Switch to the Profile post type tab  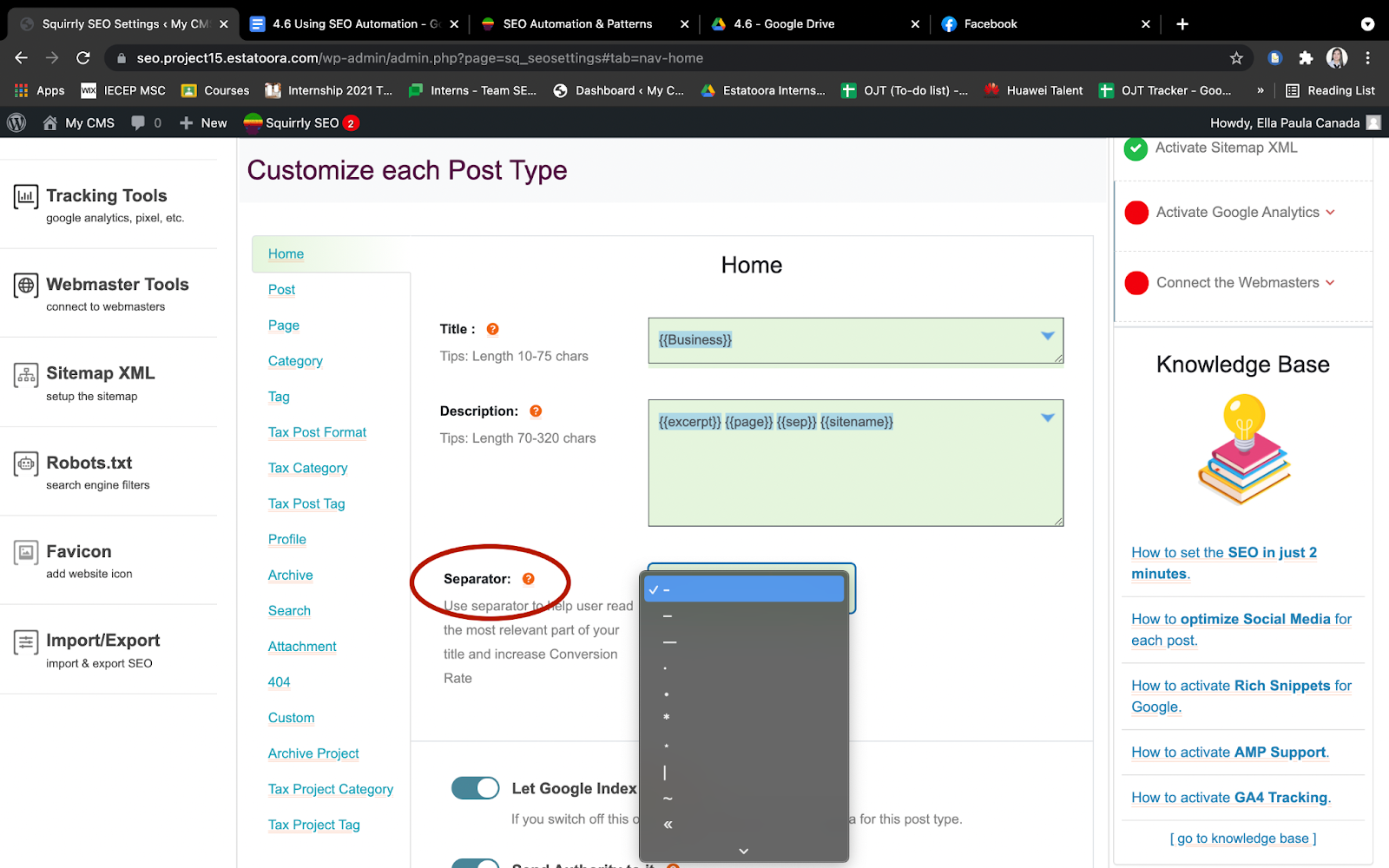pos(286,540)
